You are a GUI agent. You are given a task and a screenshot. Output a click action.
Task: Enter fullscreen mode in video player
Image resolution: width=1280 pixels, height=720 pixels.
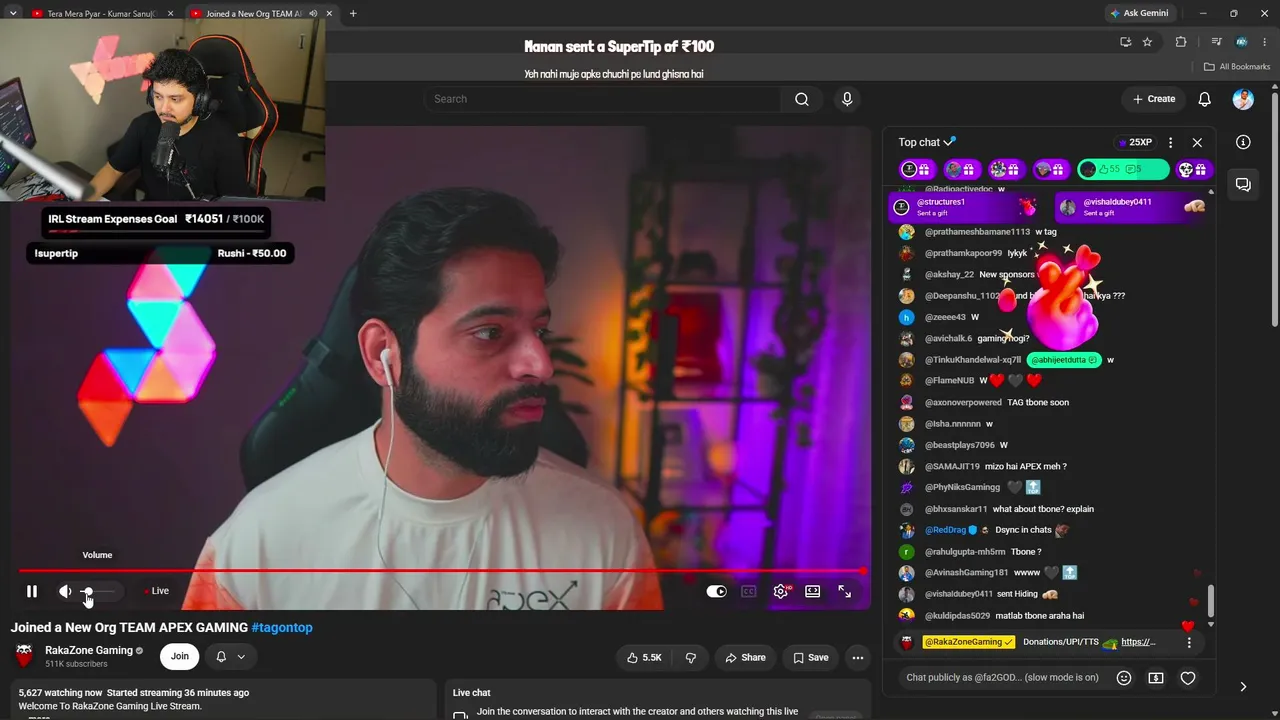pyautogui.click(x=845, y=591)
